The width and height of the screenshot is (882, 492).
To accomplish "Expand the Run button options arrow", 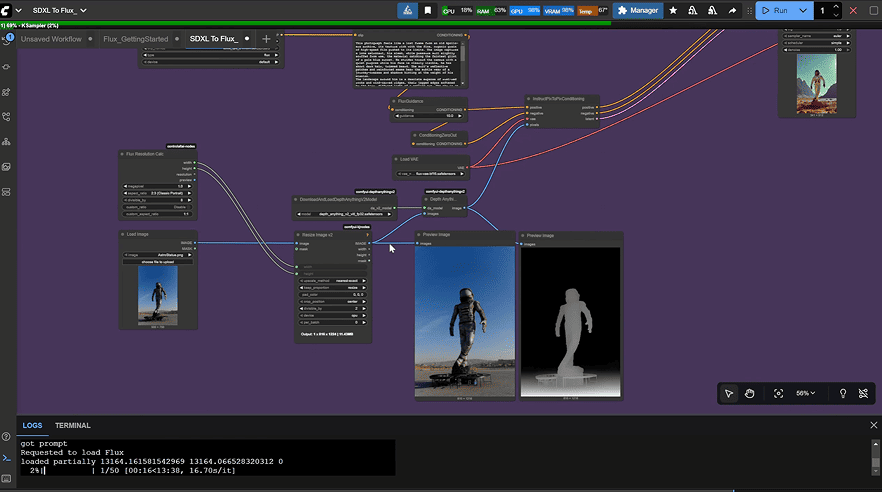I will point(804,10).
